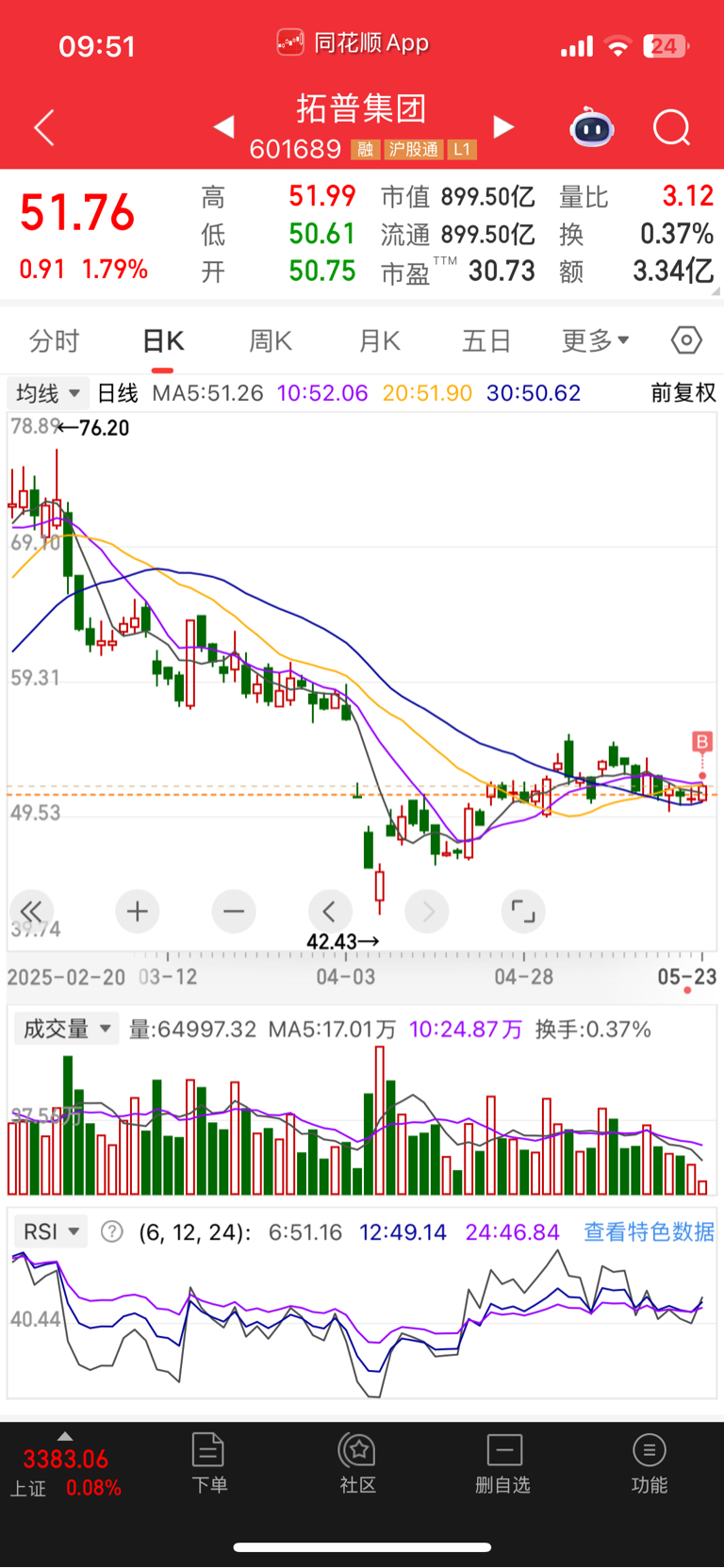This screenshot has height=1568, width=724.
Task: Select 周K weekly tab
Action: pos(271,340)
